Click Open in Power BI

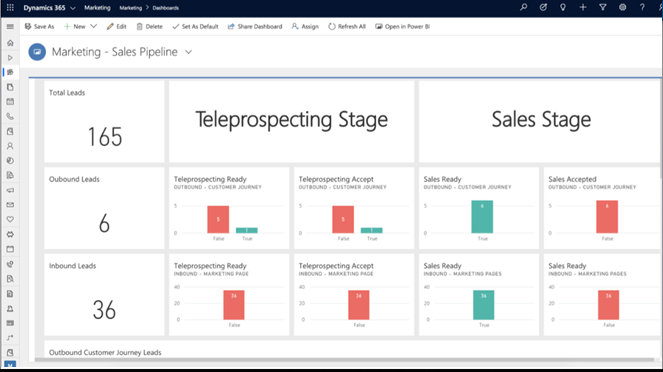pyautogui.click(x=402, y=27)
